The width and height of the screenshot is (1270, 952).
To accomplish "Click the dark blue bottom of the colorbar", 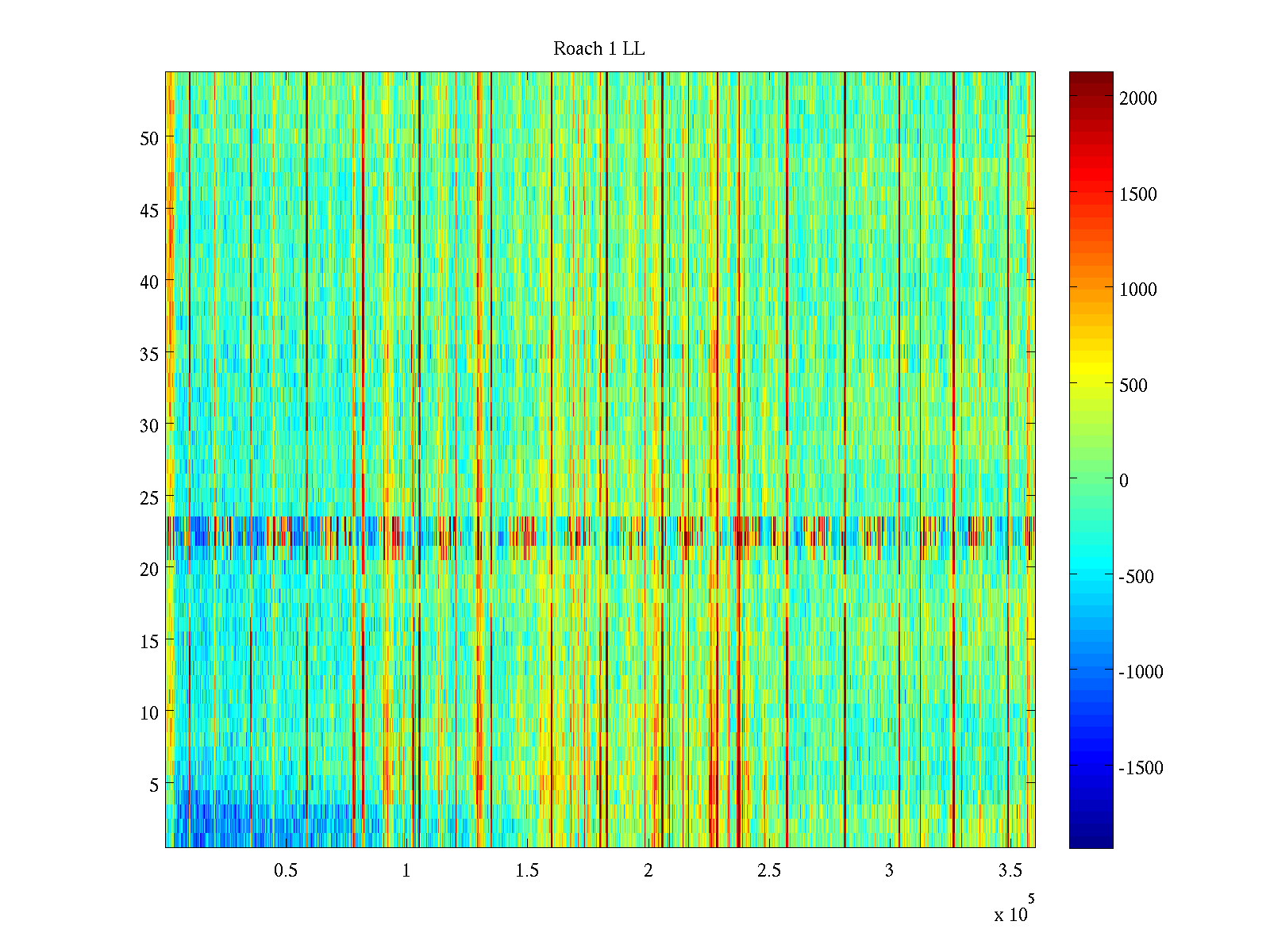I will click(x=1091, y=839).
